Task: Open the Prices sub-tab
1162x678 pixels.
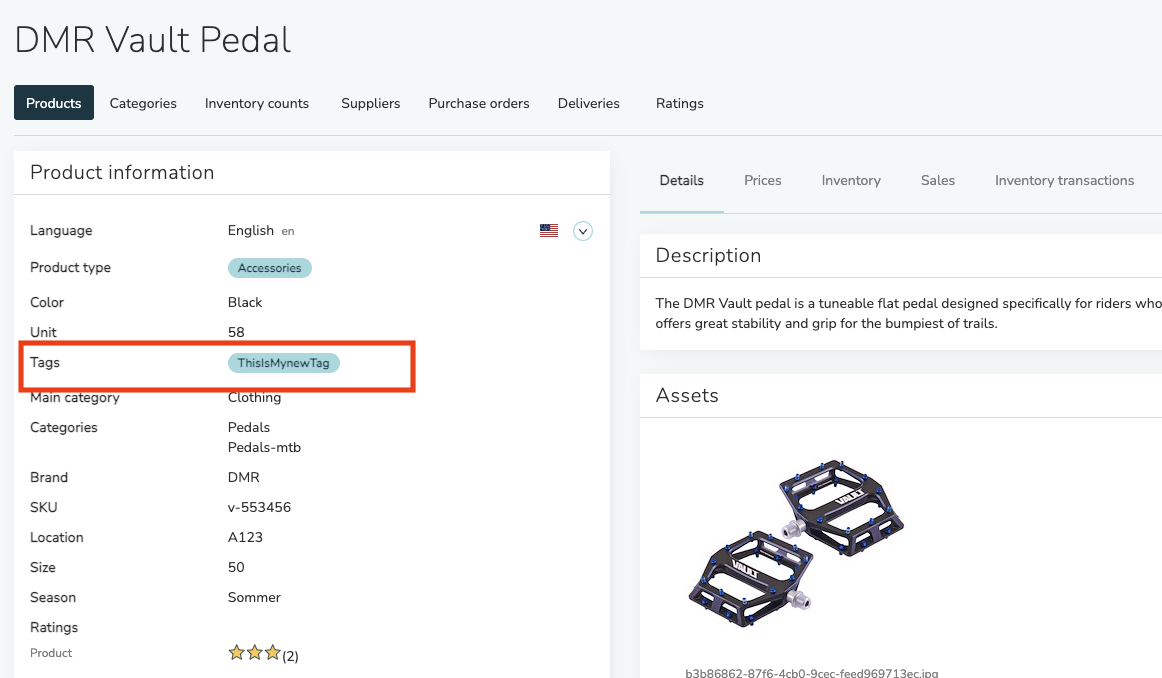Action: point(763,180)
